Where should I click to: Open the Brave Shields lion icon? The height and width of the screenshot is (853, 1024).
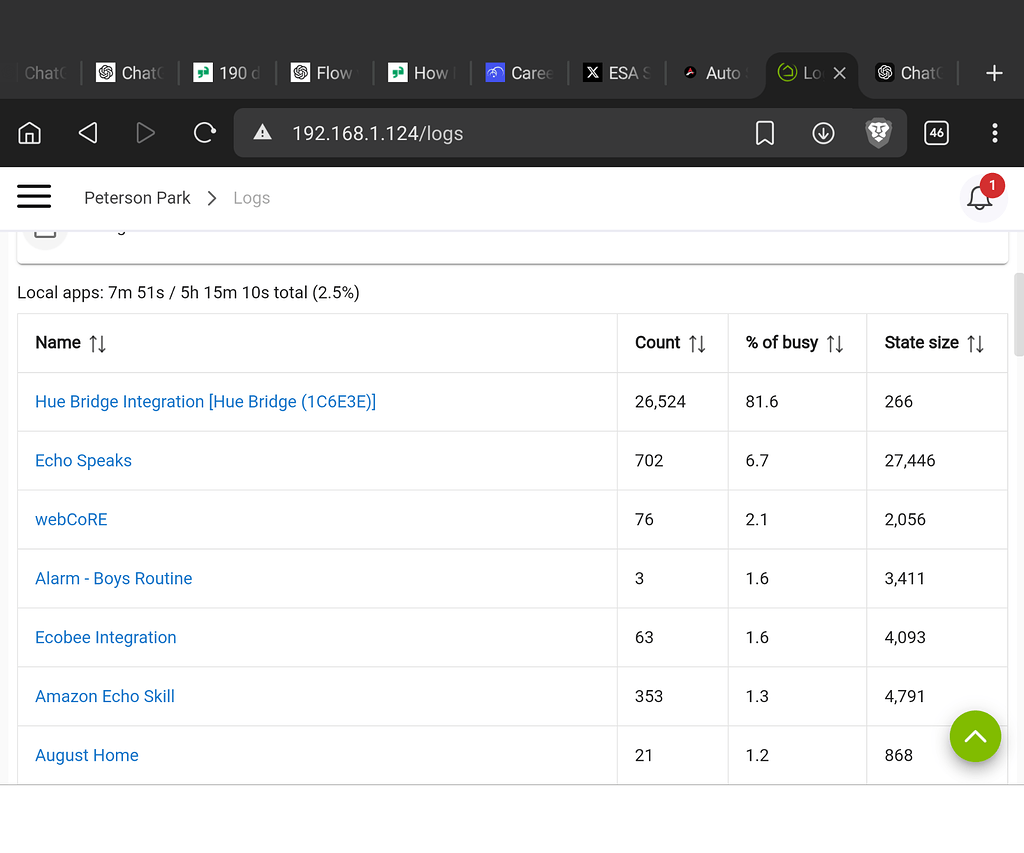(x=878, y=133)
